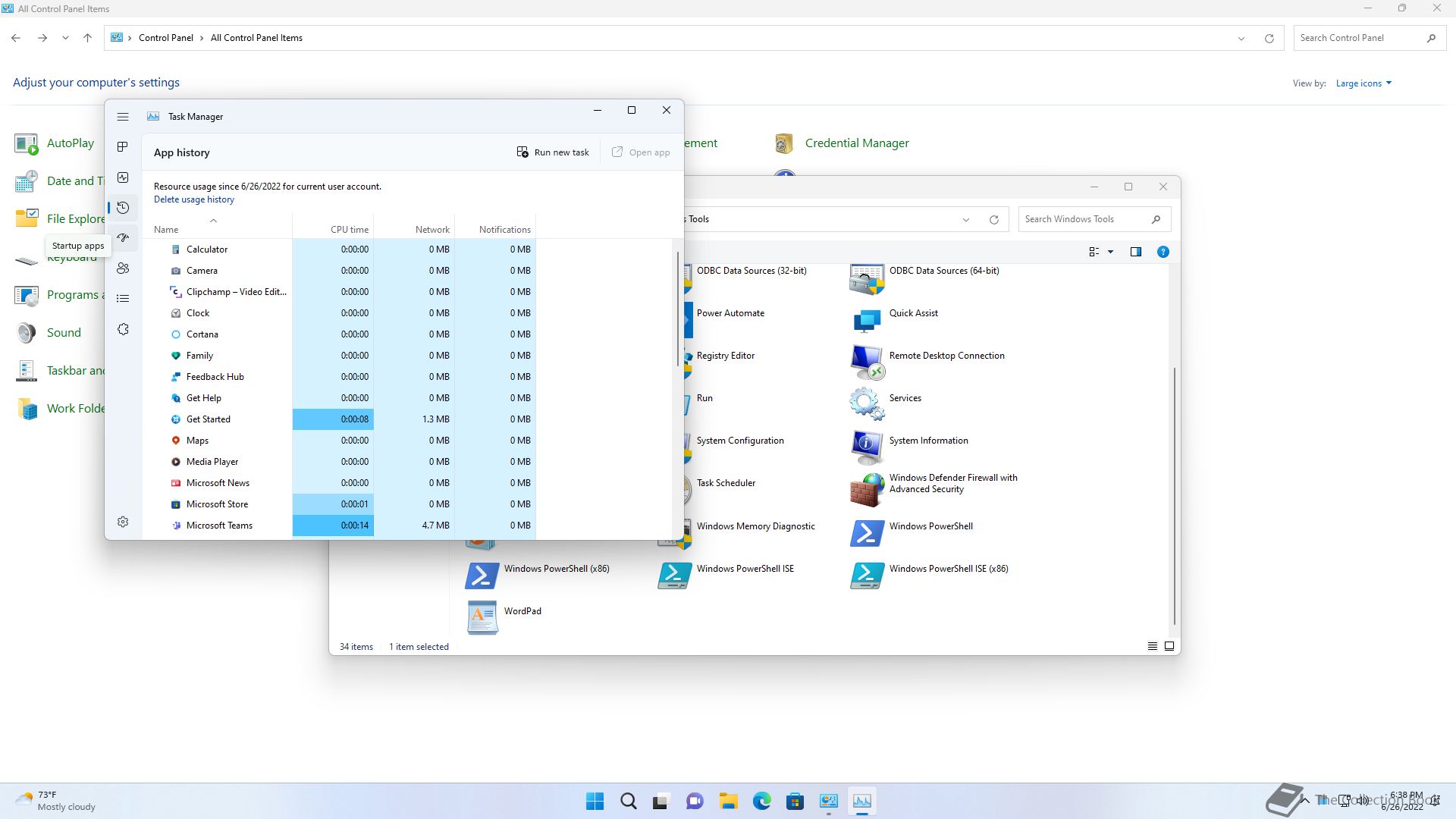Image resolution: width=1456 pixels, height=819 pixels.
Task: Toggle the preview pane in Windows Tools
Action: point(1135,252)
